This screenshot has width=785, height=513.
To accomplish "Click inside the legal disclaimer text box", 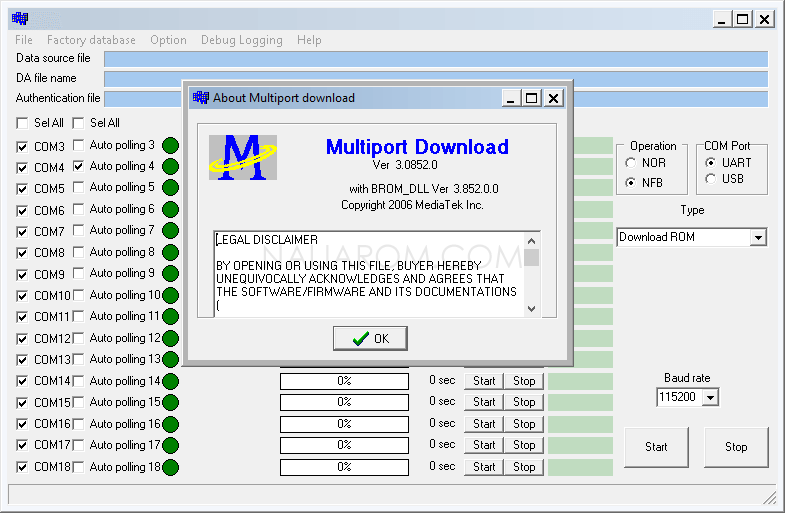I will tap(369, 274).
